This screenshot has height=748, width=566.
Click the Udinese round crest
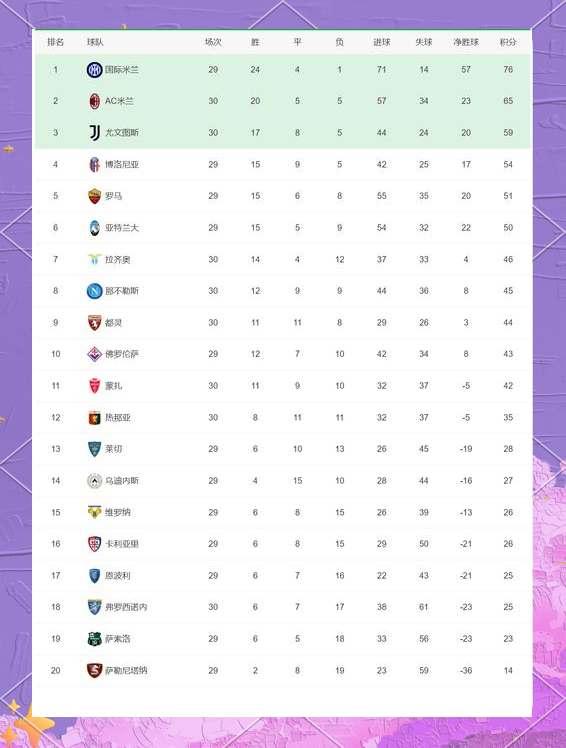pos(94,481)
